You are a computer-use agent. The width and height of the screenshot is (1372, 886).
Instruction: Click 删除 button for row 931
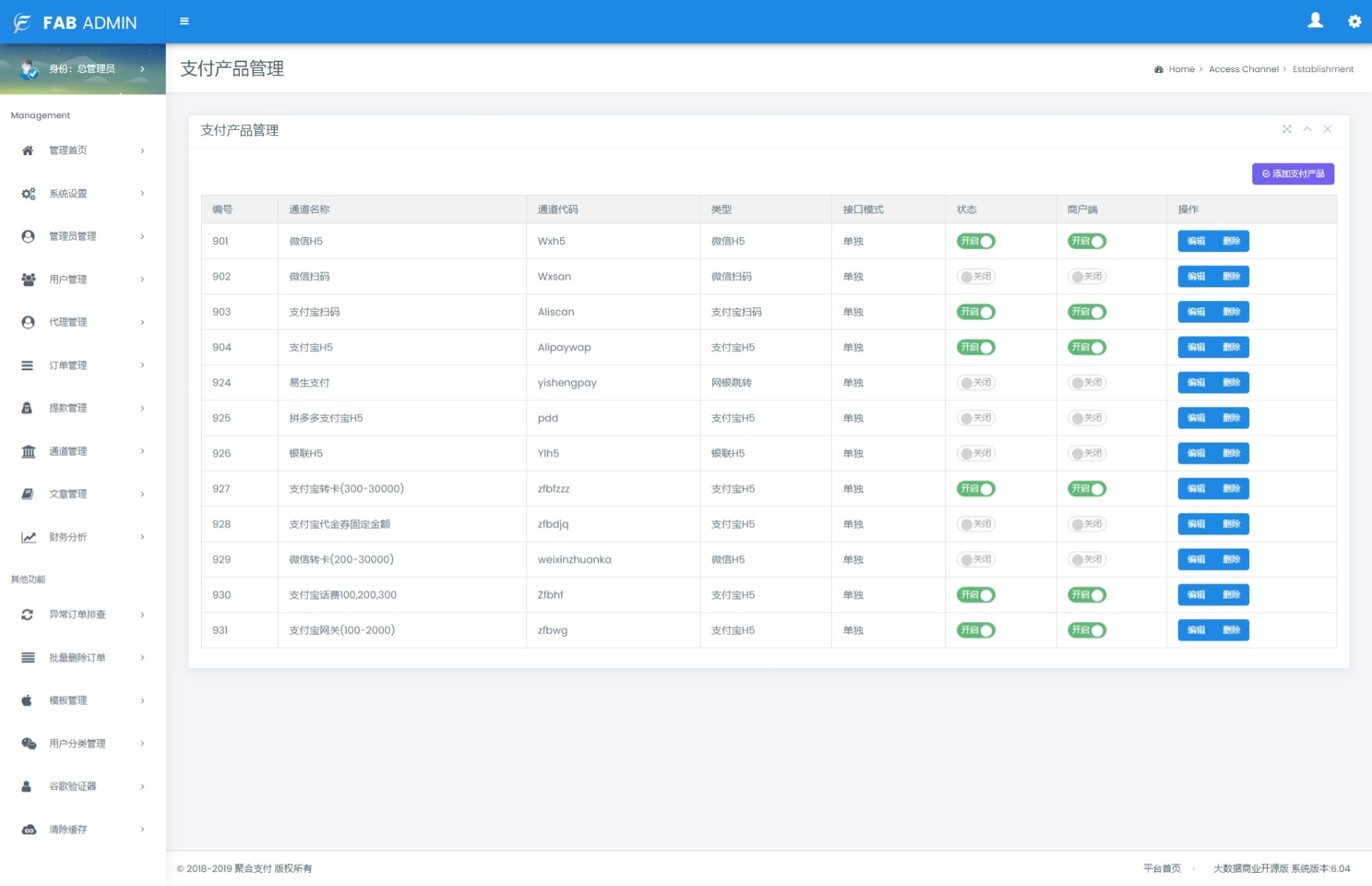point(1231,630)
